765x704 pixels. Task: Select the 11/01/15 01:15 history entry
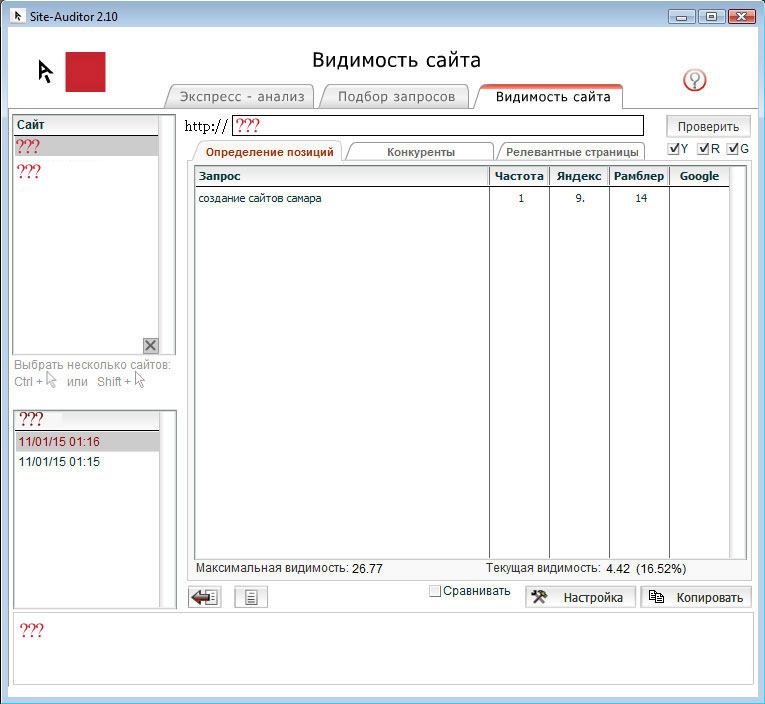pyautogui.click(x=59, y=462)
